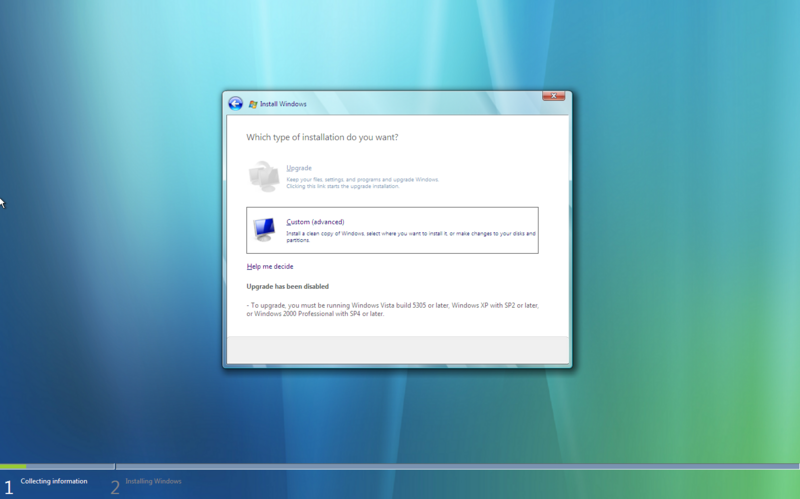Screen dimensions: 800x499
Task: Click the step number 1 indicator
Action: click(x=8, y=485)
